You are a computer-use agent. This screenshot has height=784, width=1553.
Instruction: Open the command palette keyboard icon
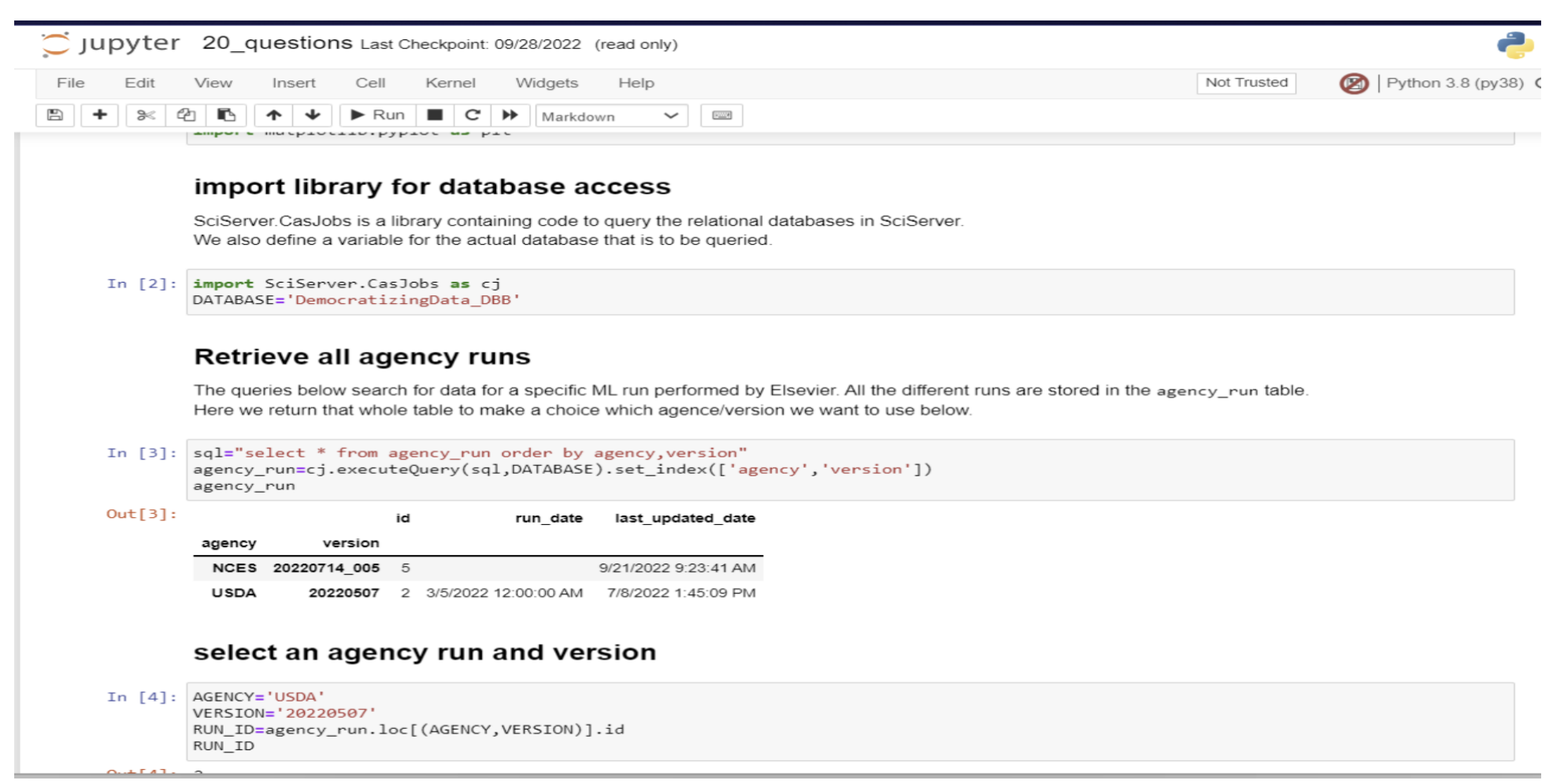click(x=721, y=115)
